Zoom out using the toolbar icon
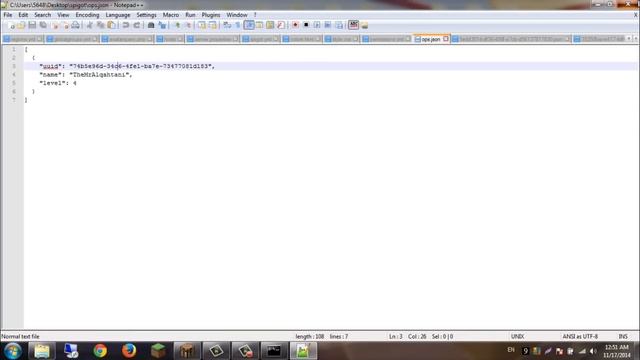 point(188,25)
